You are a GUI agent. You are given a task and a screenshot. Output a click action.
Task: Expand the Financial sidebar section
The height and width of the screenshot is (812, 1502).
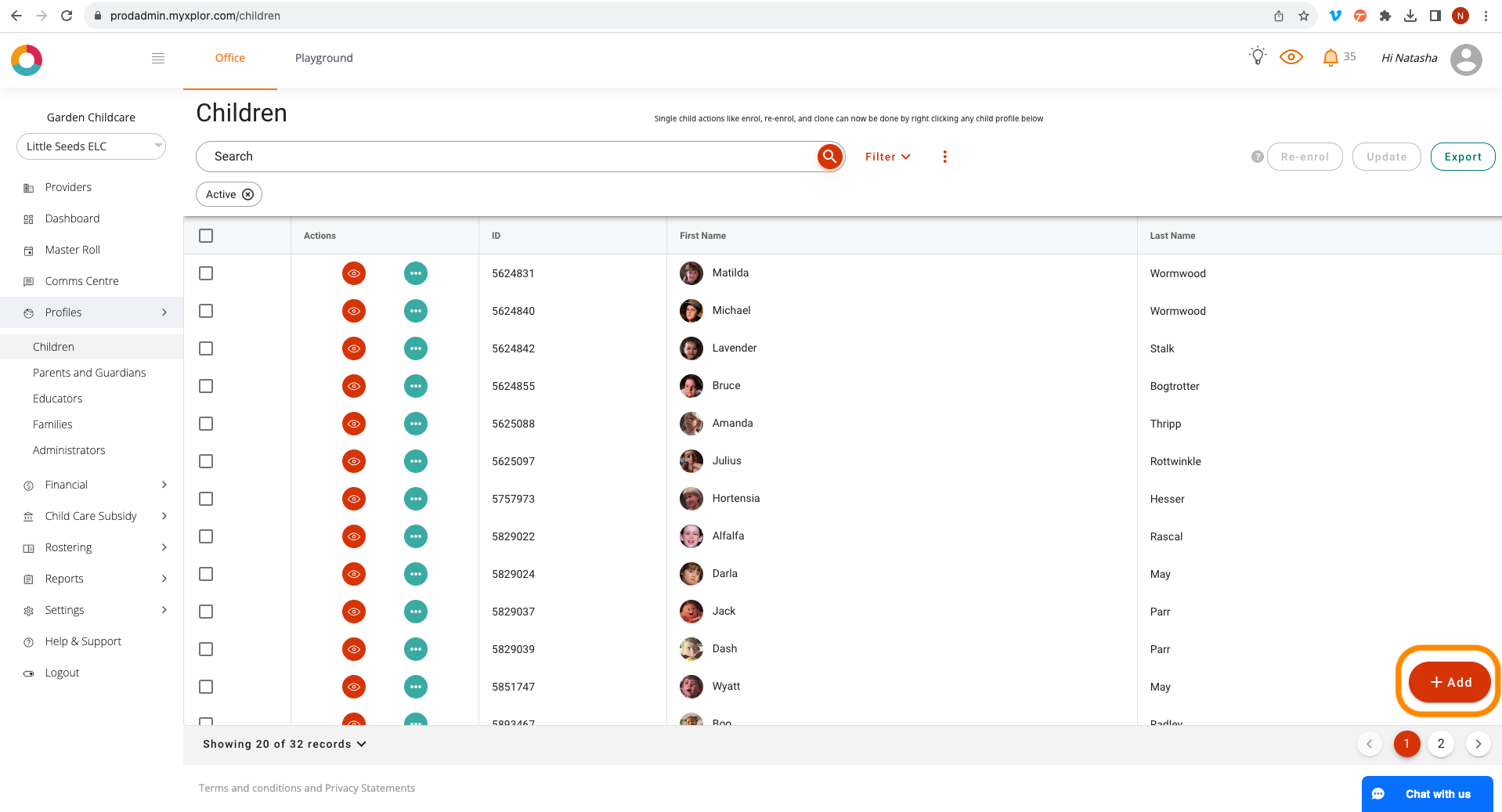point(92,485)
